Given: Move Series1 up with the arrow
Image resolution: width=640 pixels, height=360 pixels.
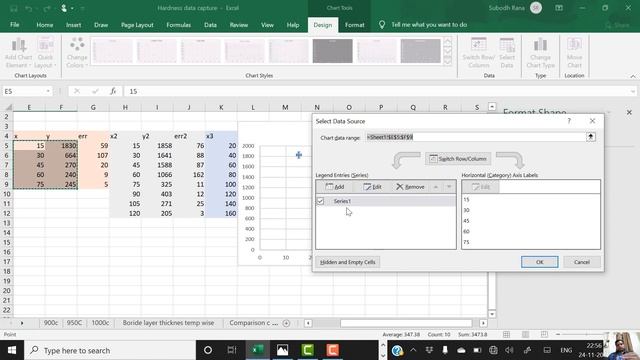Looking at the screenshot, I should coord(436,187).
